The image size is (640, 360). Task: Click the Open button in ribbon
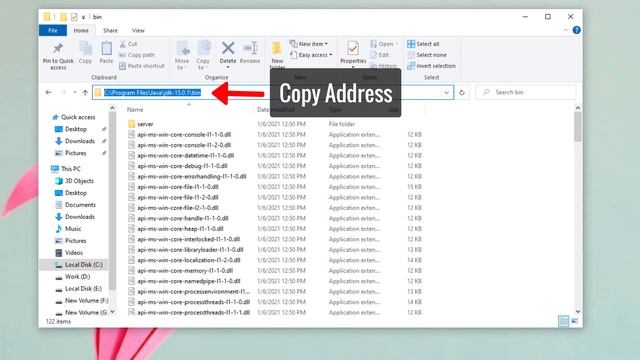point(384,44)
